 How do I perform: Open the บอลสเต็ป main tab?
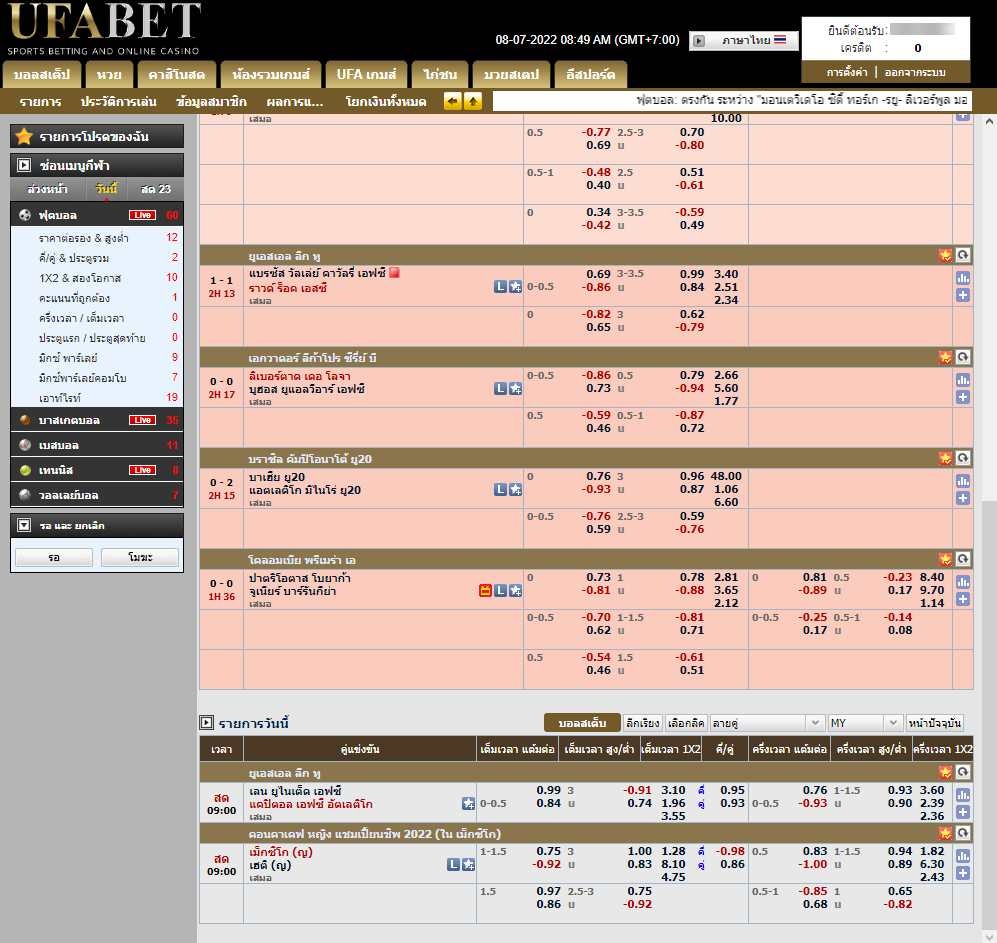(x=42, y=74)
